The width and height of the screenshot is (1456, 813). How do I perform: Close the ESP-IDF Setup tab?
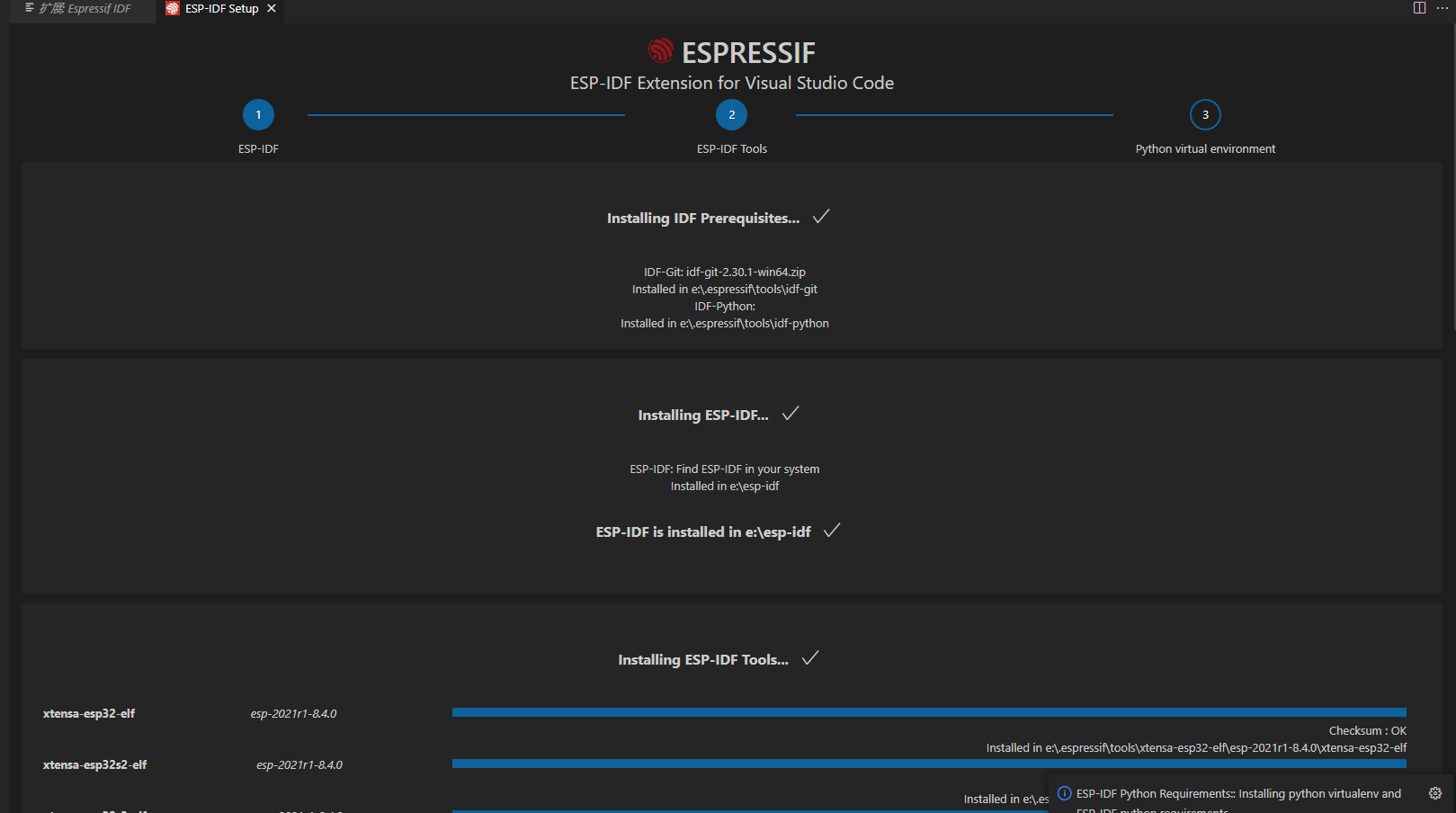tap(271, 9)
